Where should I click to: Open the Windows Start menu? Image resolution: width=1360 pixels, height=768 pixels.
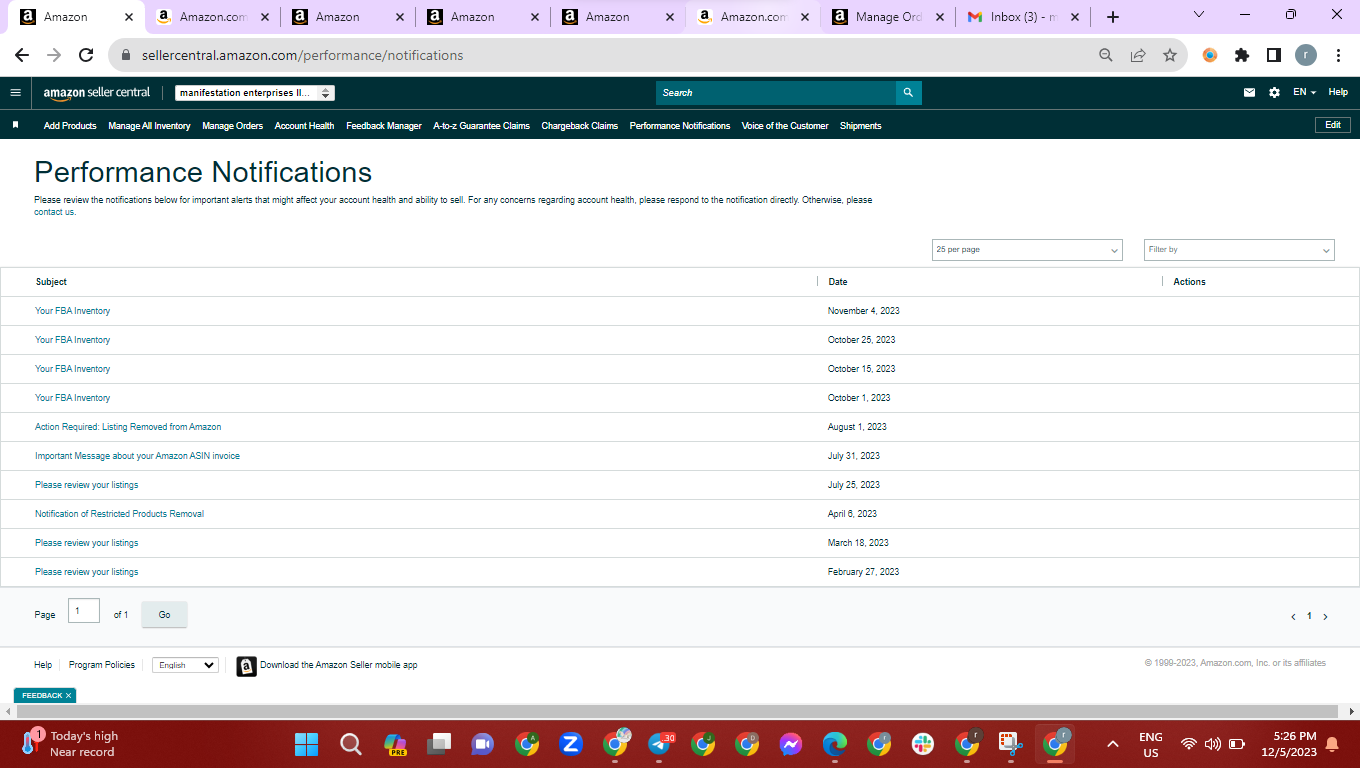pos(306,745)
